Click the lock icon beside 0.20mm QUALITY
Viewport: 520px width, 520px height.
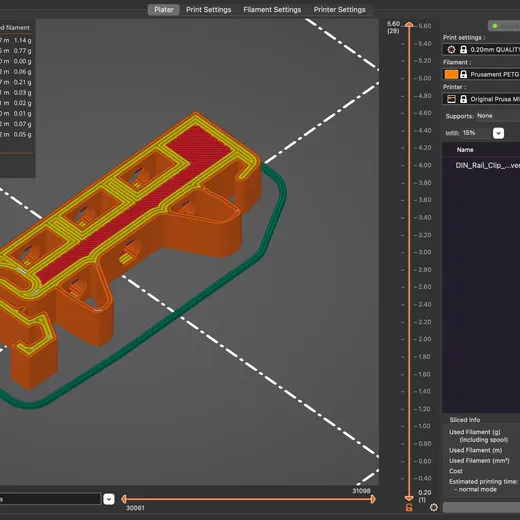pyautogui.click(x=463, y=50)
